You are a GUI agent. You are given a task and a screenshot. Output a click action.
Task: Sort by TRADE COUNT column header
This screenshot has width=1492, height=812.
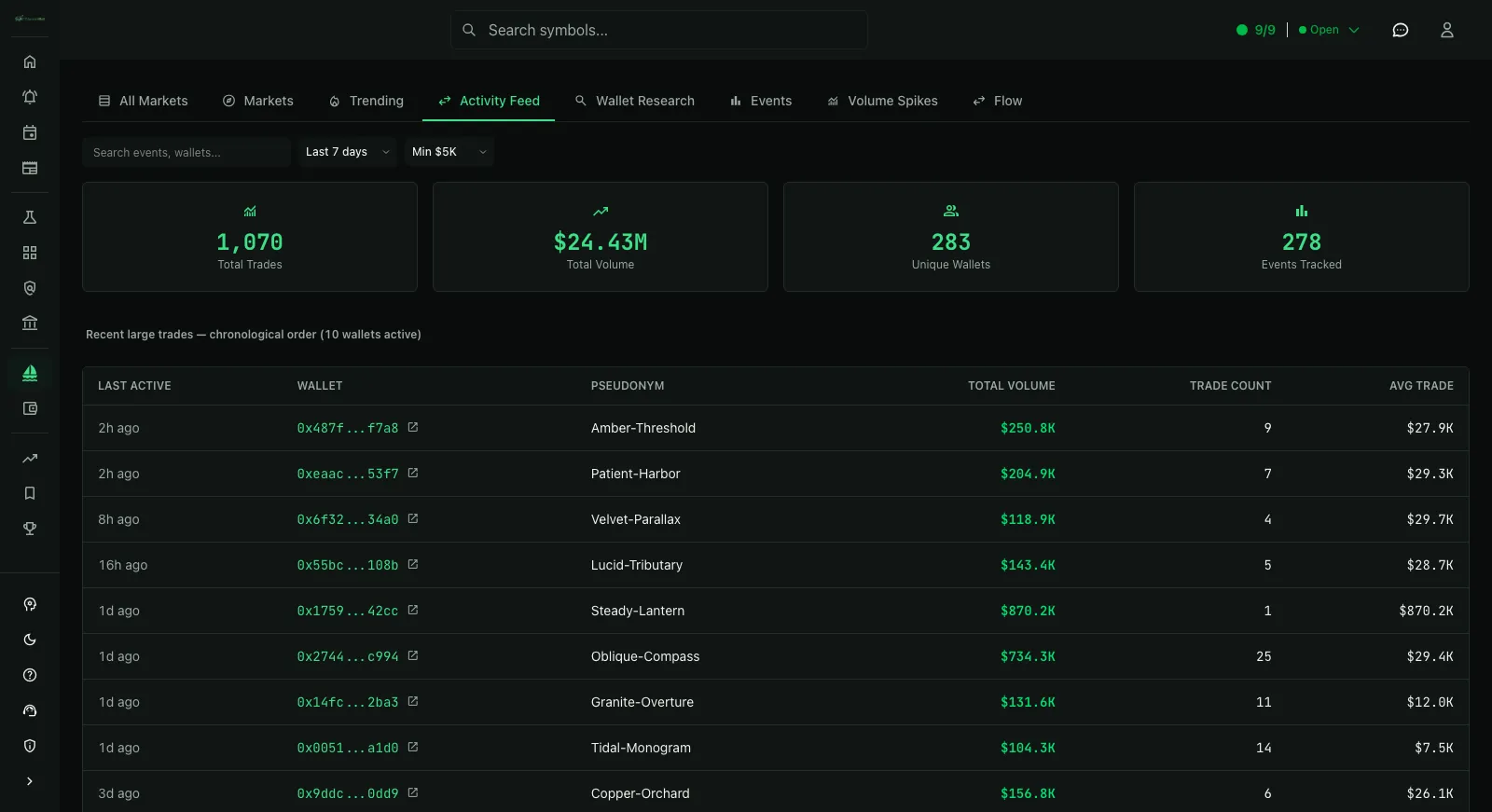[1230, 386]
